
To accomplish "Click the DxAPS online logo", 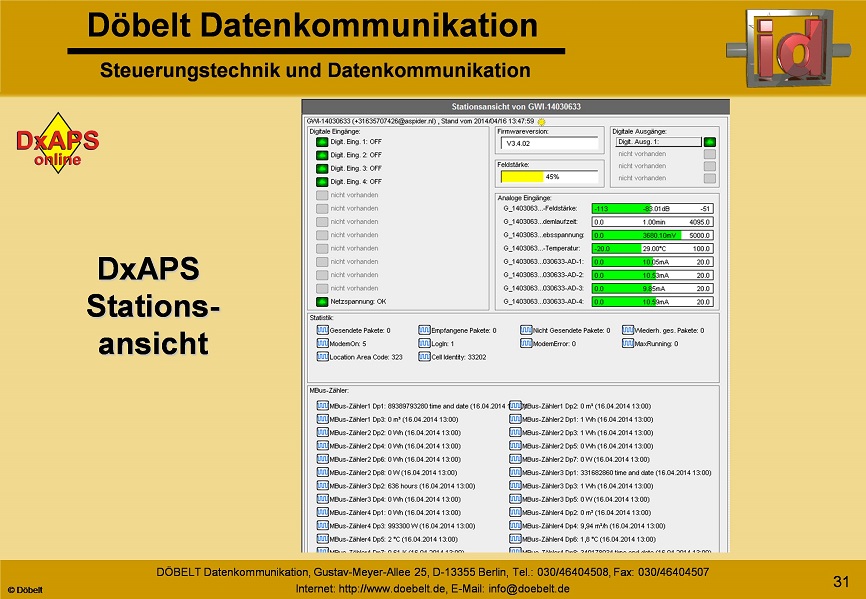I will pos(58,144).
